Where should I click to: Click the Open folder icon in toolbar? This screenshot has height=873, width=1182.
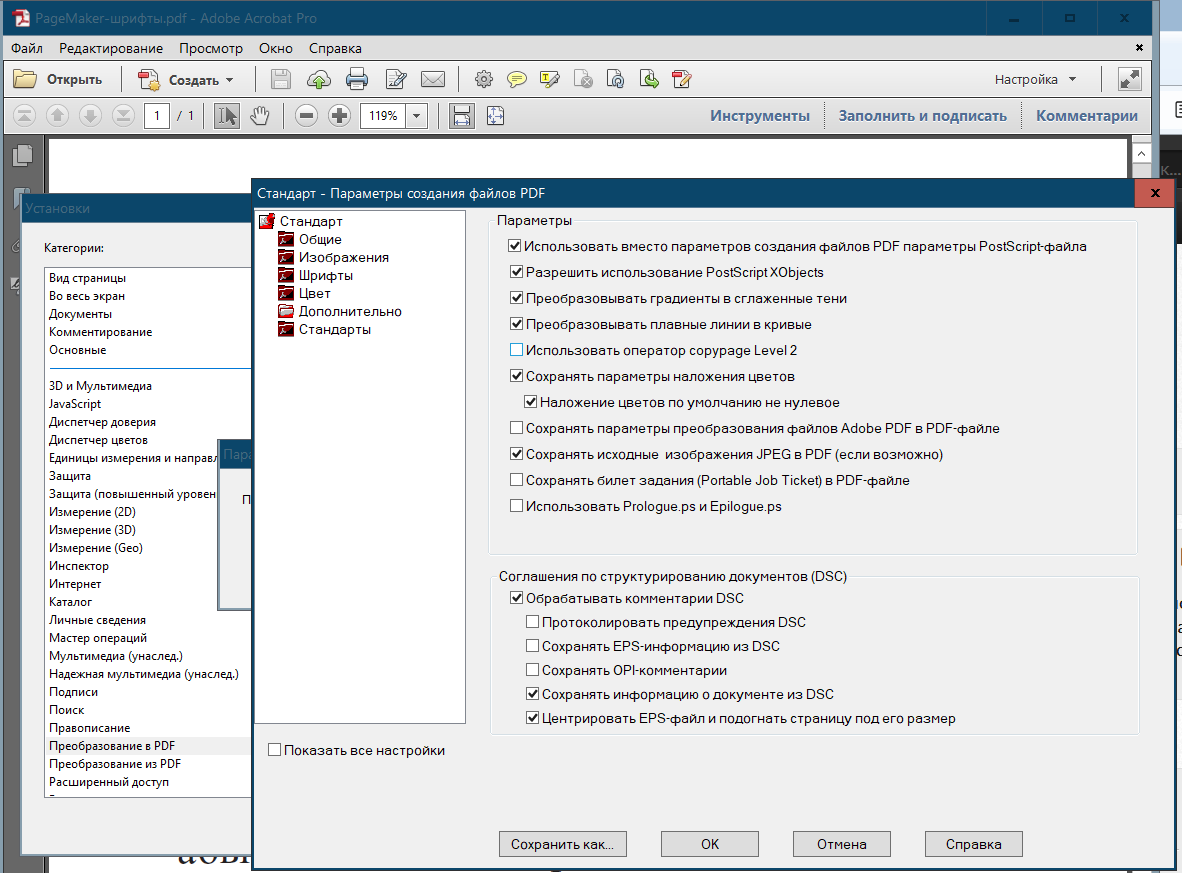(26, 79)
